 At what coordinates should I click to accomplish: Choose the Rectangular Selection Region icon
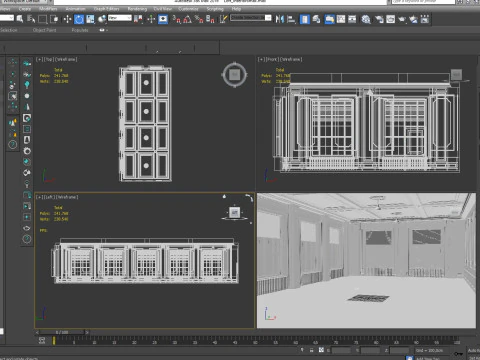coord(43,19)
